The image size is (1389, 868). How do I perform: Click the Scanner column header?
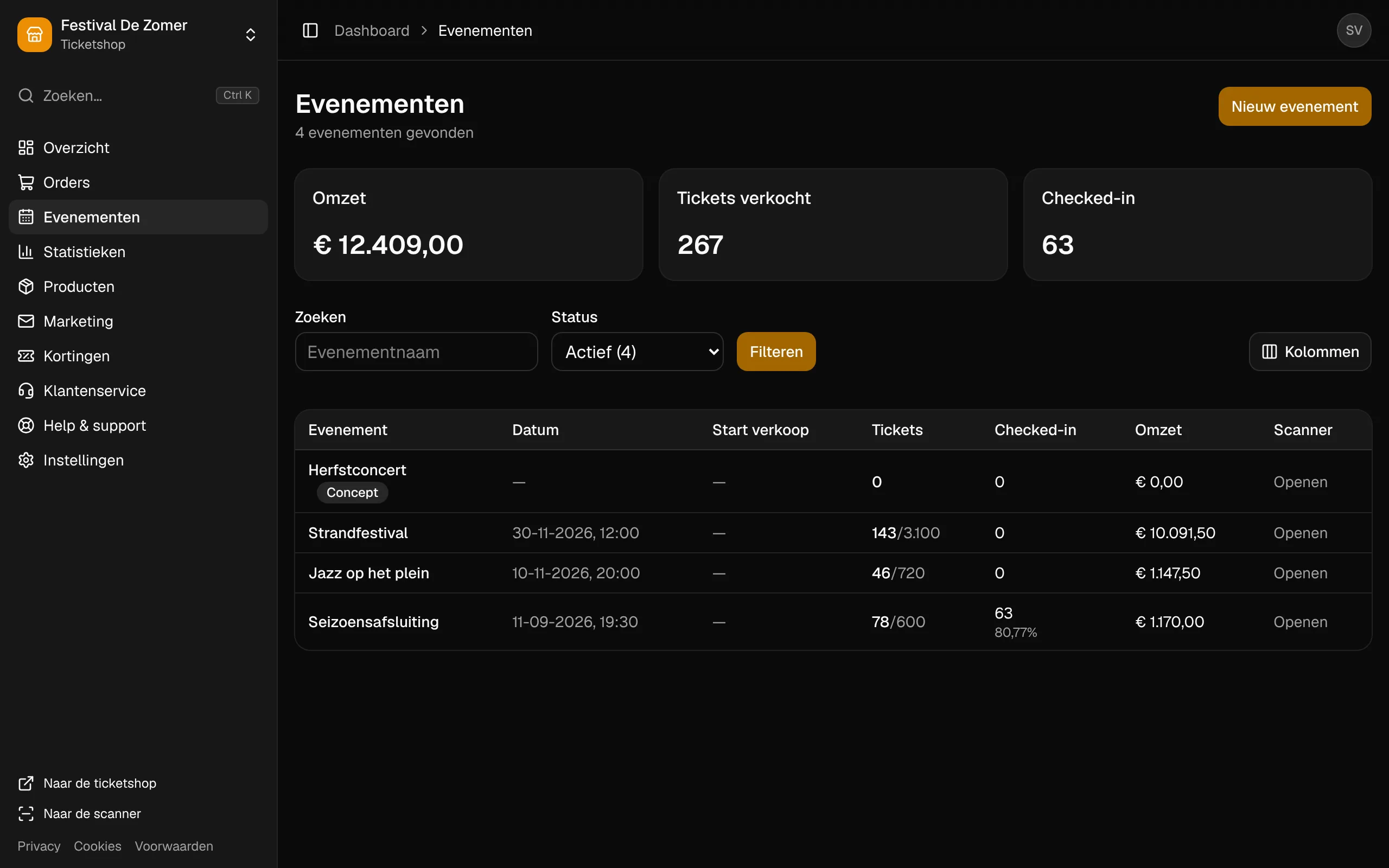pos(1302,430)
